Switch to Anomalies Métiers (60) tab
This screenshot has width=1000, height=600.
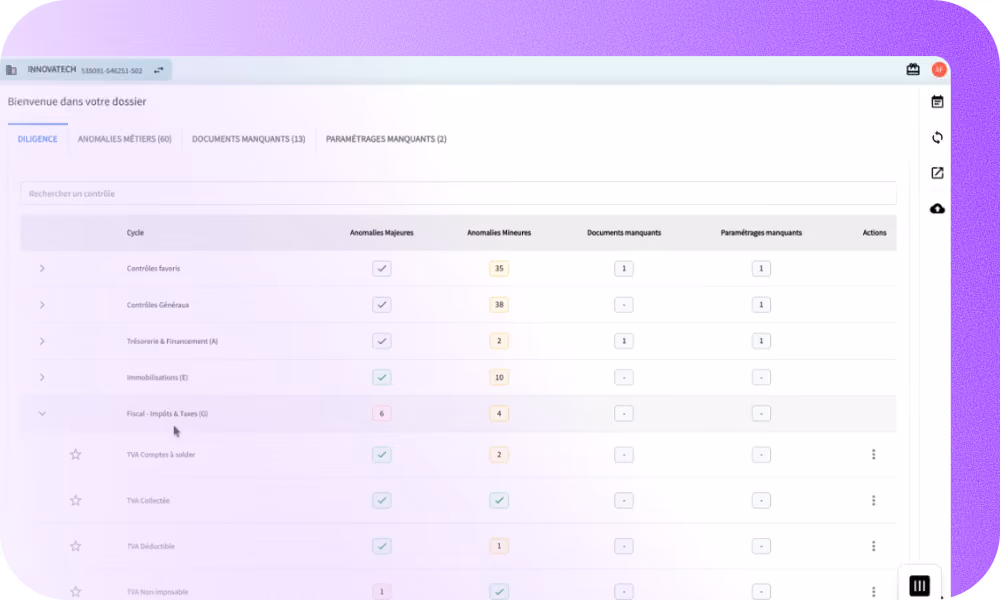[124, 138]
